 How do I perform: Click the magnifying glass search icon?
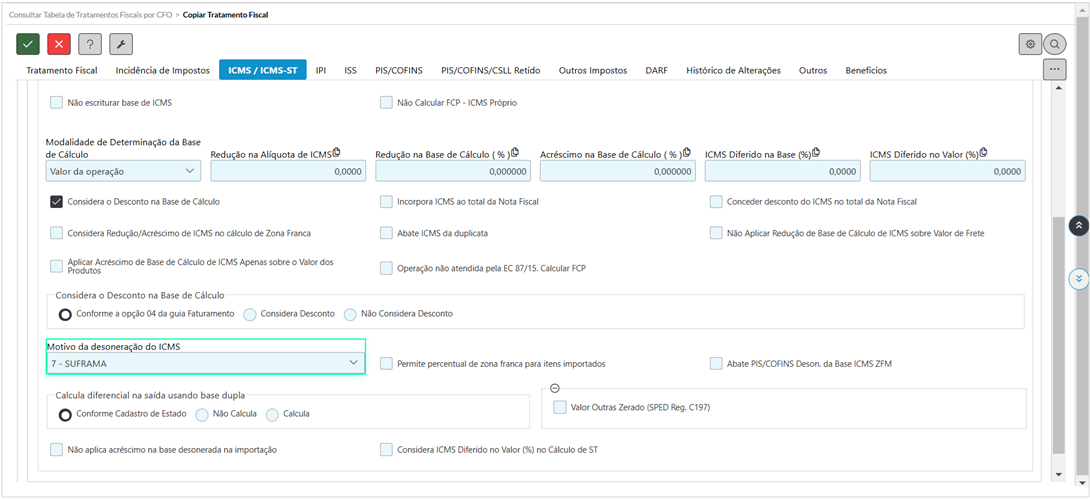click(1054, 44)
